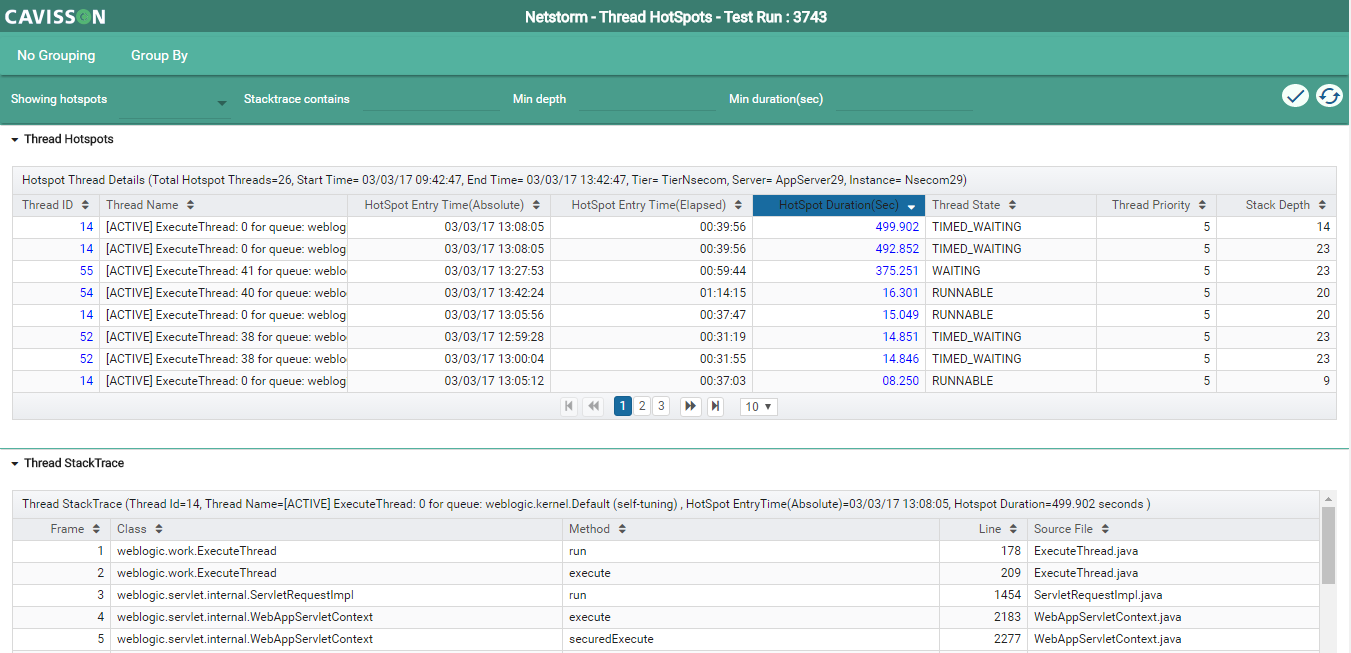The height and width of the screenshot is (653, 1351).
Task: Collapse the Thread Hotspots section
Action: click(15, 140)
